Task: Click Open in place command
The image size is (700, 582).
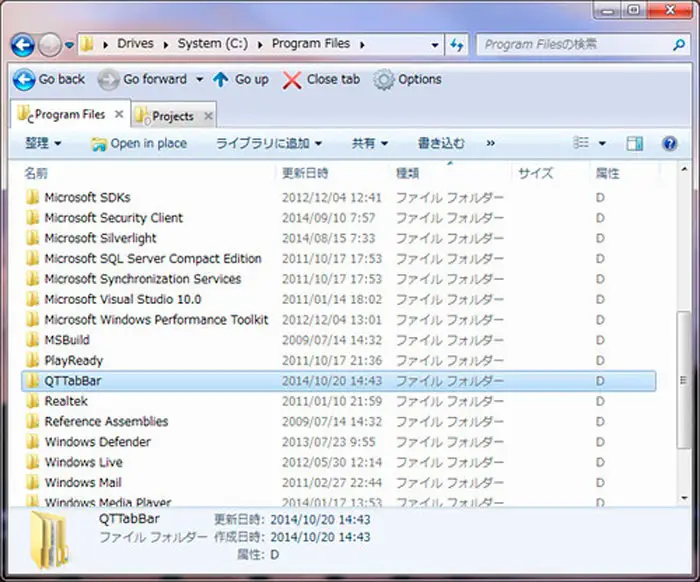Action: click(x=139, y=144)
